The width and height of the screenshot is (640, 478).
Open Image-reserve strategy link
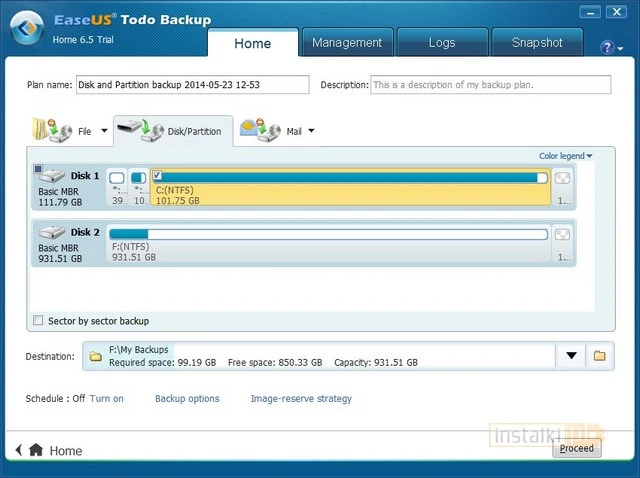tap(301, 398)
